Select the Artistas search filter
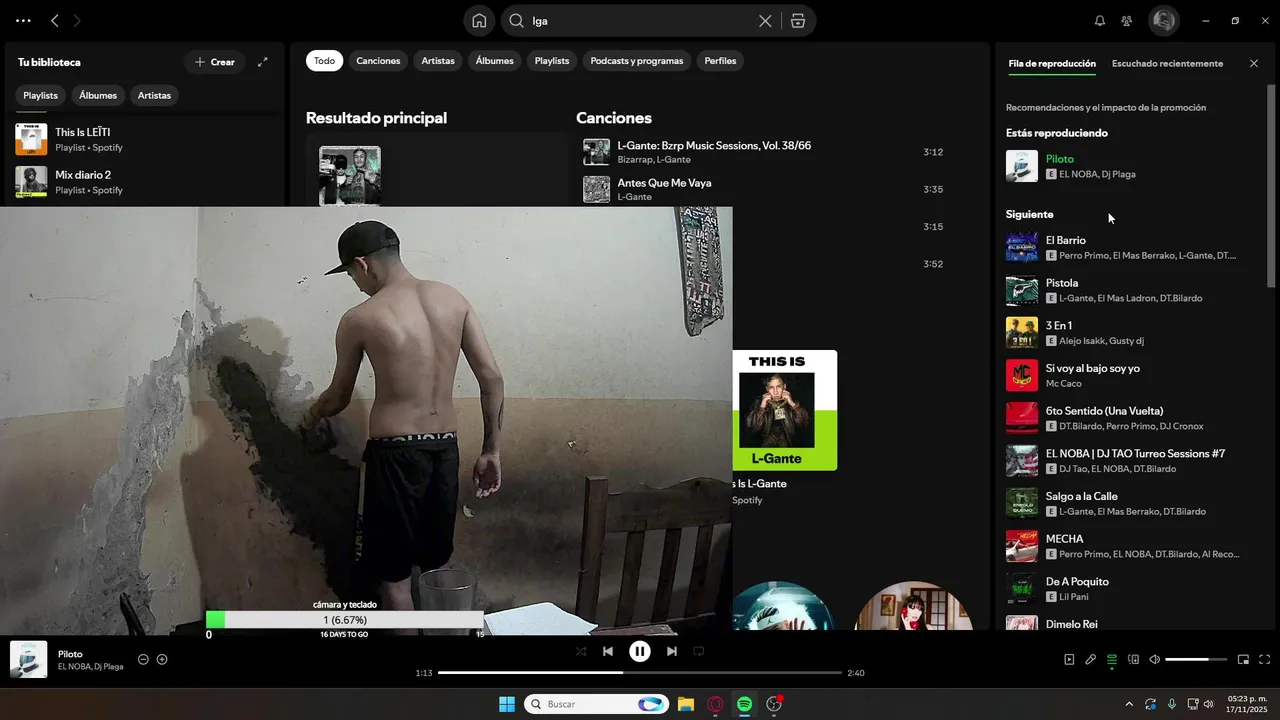Image resolution: width=1280 pixels, height=720 pixels. click(438, 61)
